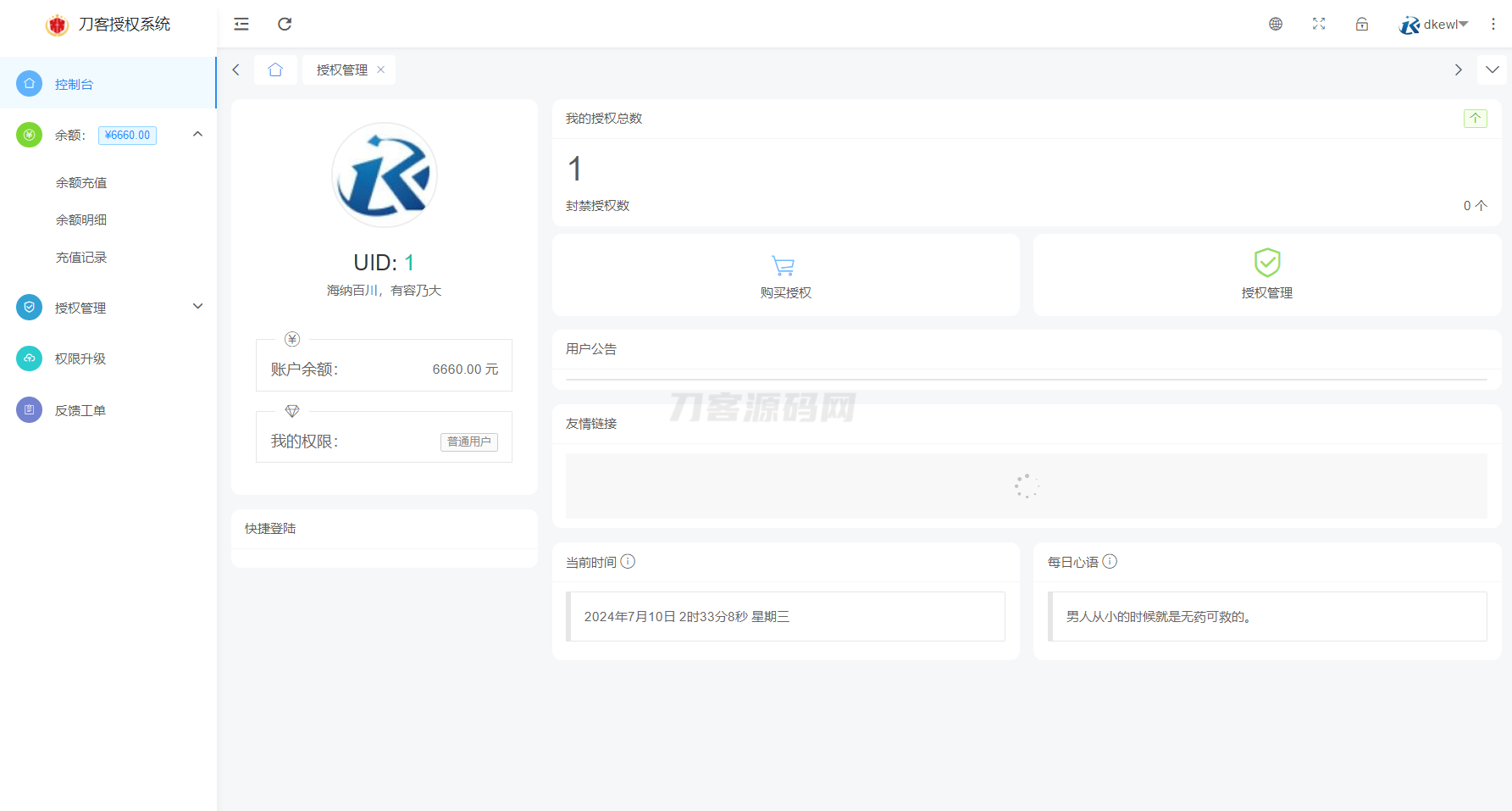
Task: Open the tab actions chevron on the right
Action: pos(1493,69)
